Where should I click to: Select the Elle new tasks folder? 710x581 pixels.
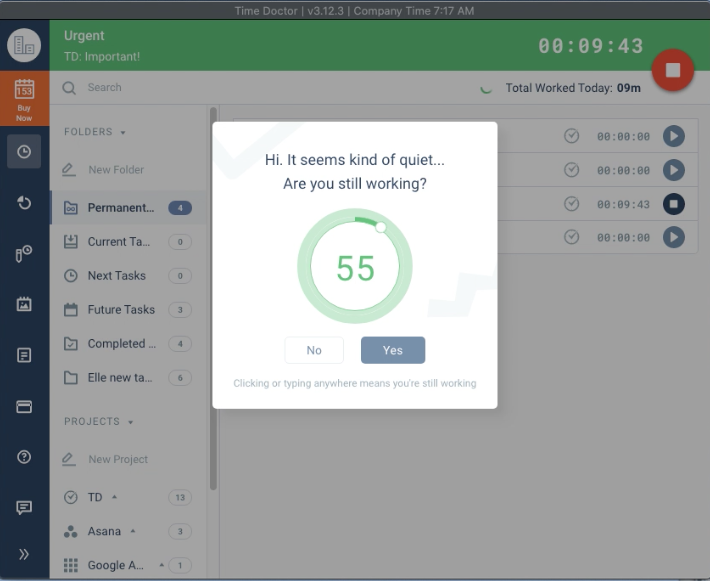(x=128, y=378)
